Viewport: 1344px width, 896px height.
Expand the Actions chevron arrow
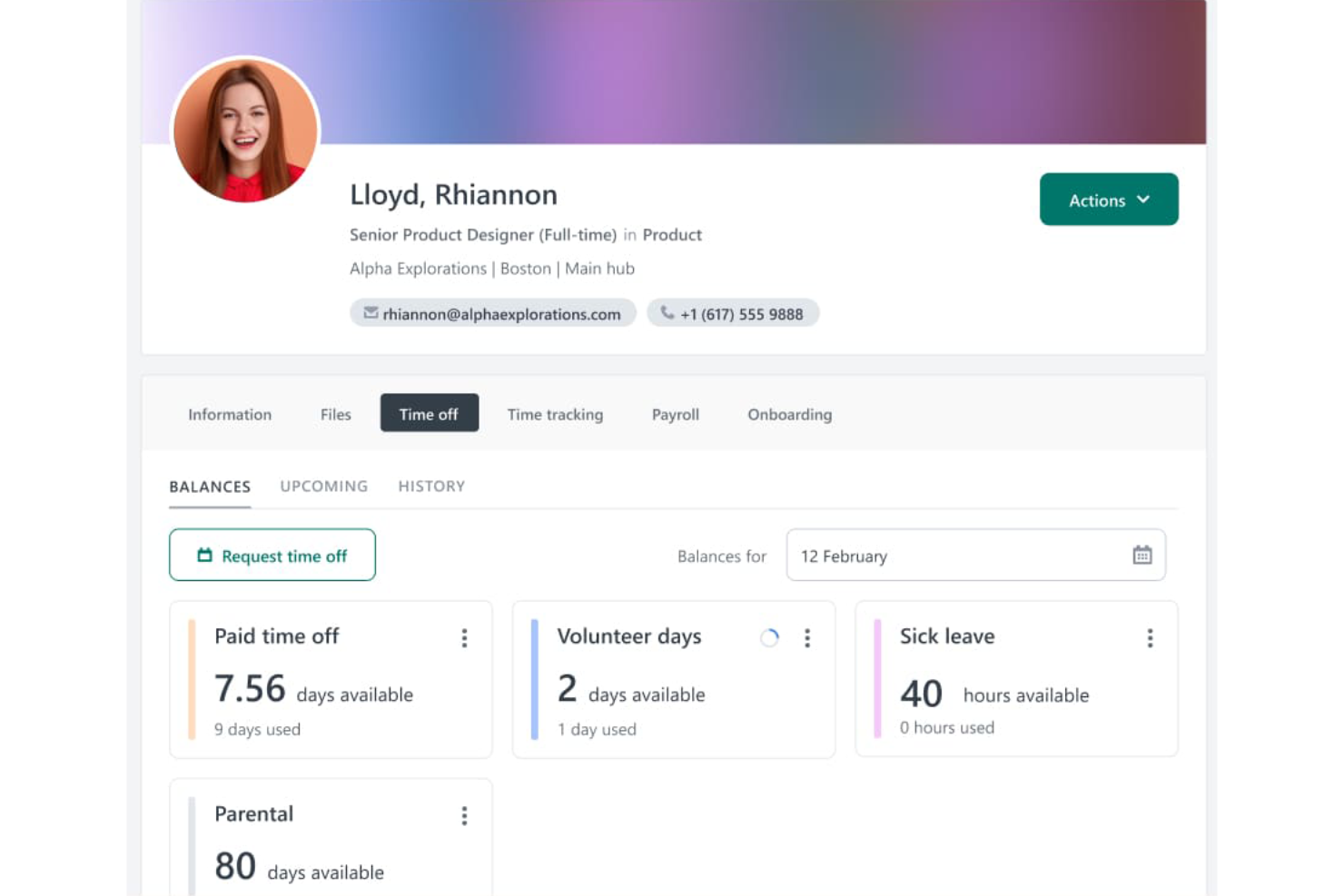(x=1141, y=200)
